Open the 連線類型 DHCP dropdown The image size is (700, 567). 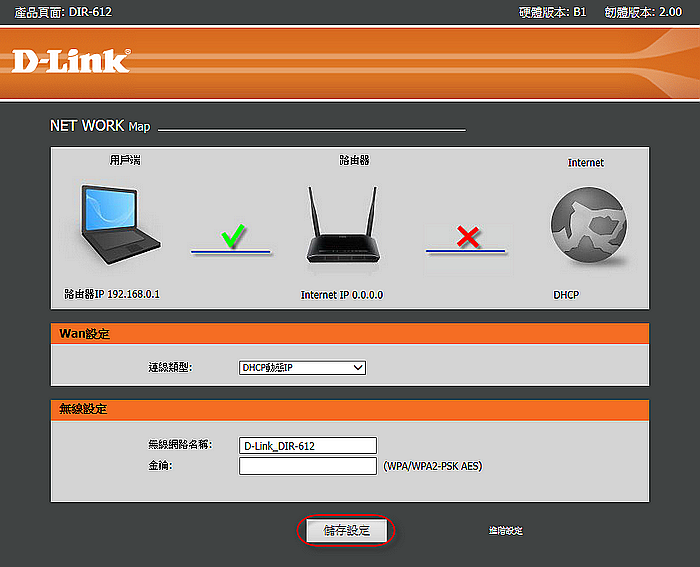pos(303,367)
